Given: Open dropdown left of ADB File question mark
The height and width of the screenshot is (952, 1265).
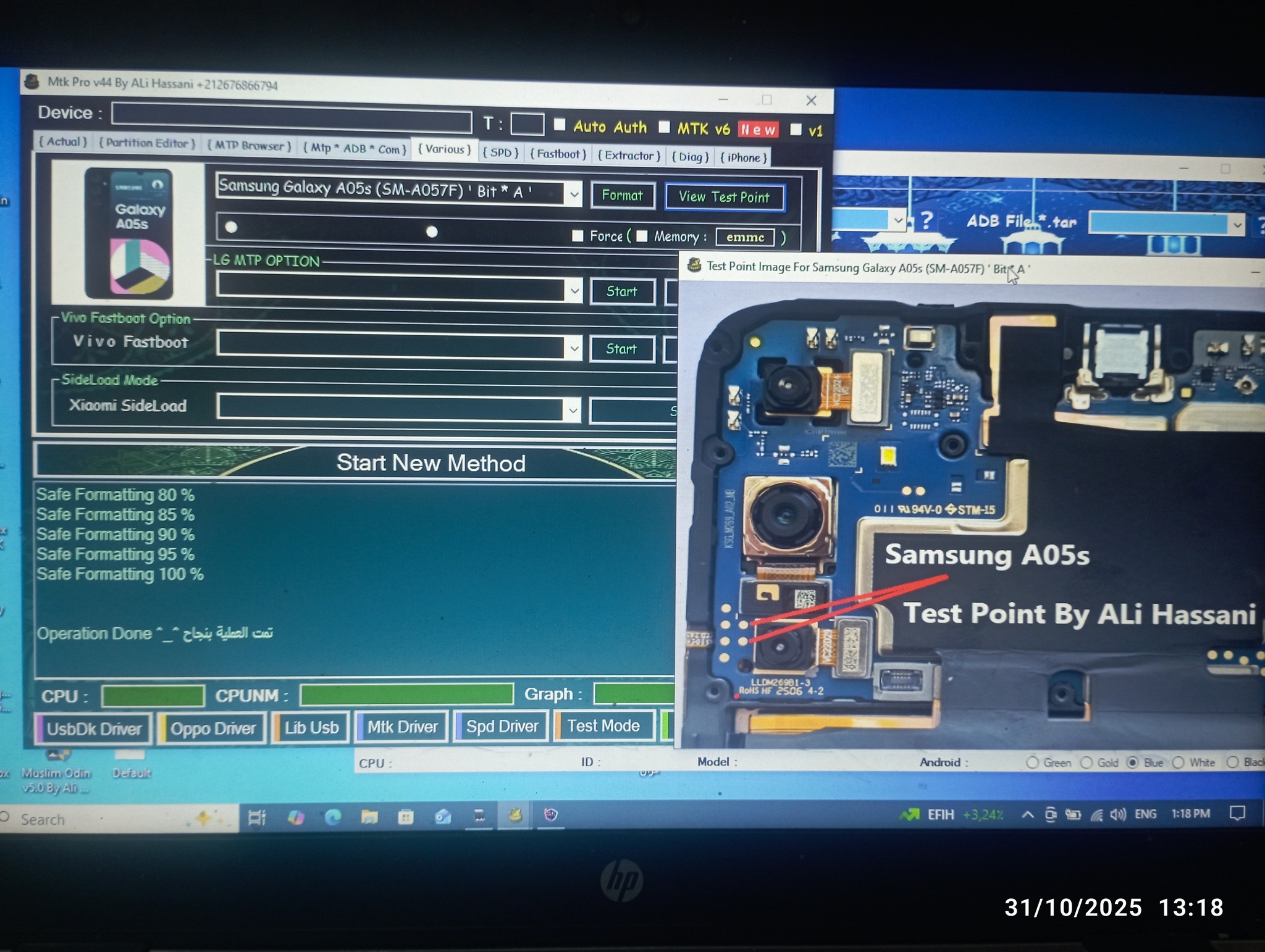Looking at the screenshot, I should click(x=898, y=219).
